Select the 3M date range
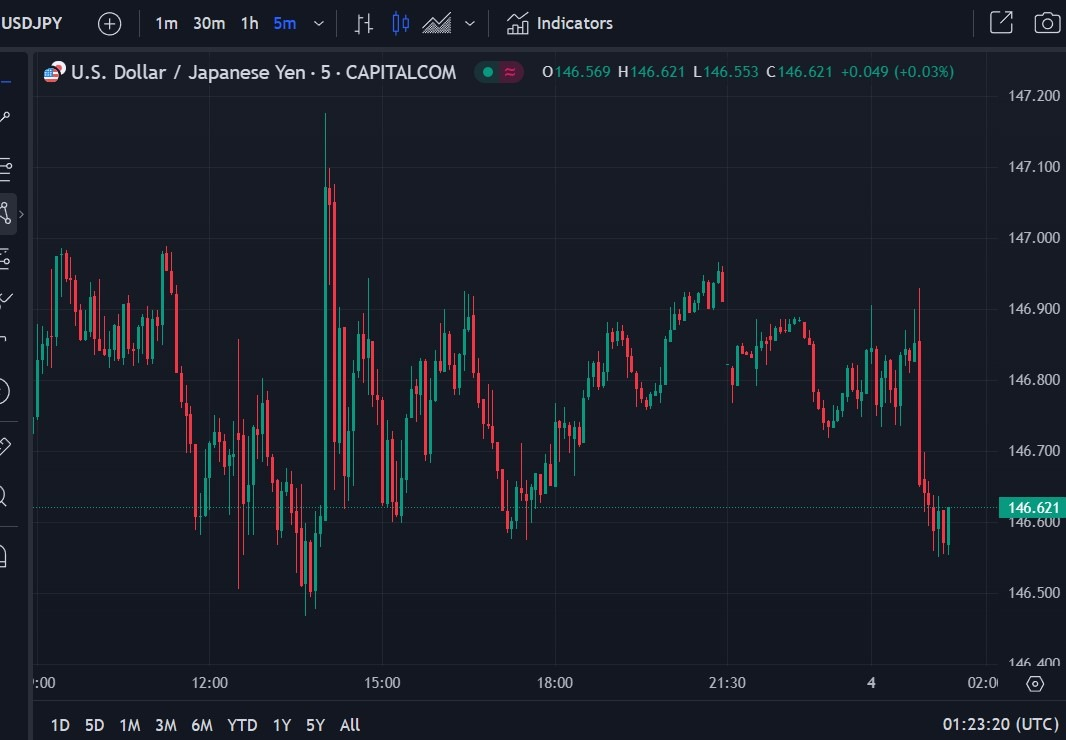 (166, 725)
